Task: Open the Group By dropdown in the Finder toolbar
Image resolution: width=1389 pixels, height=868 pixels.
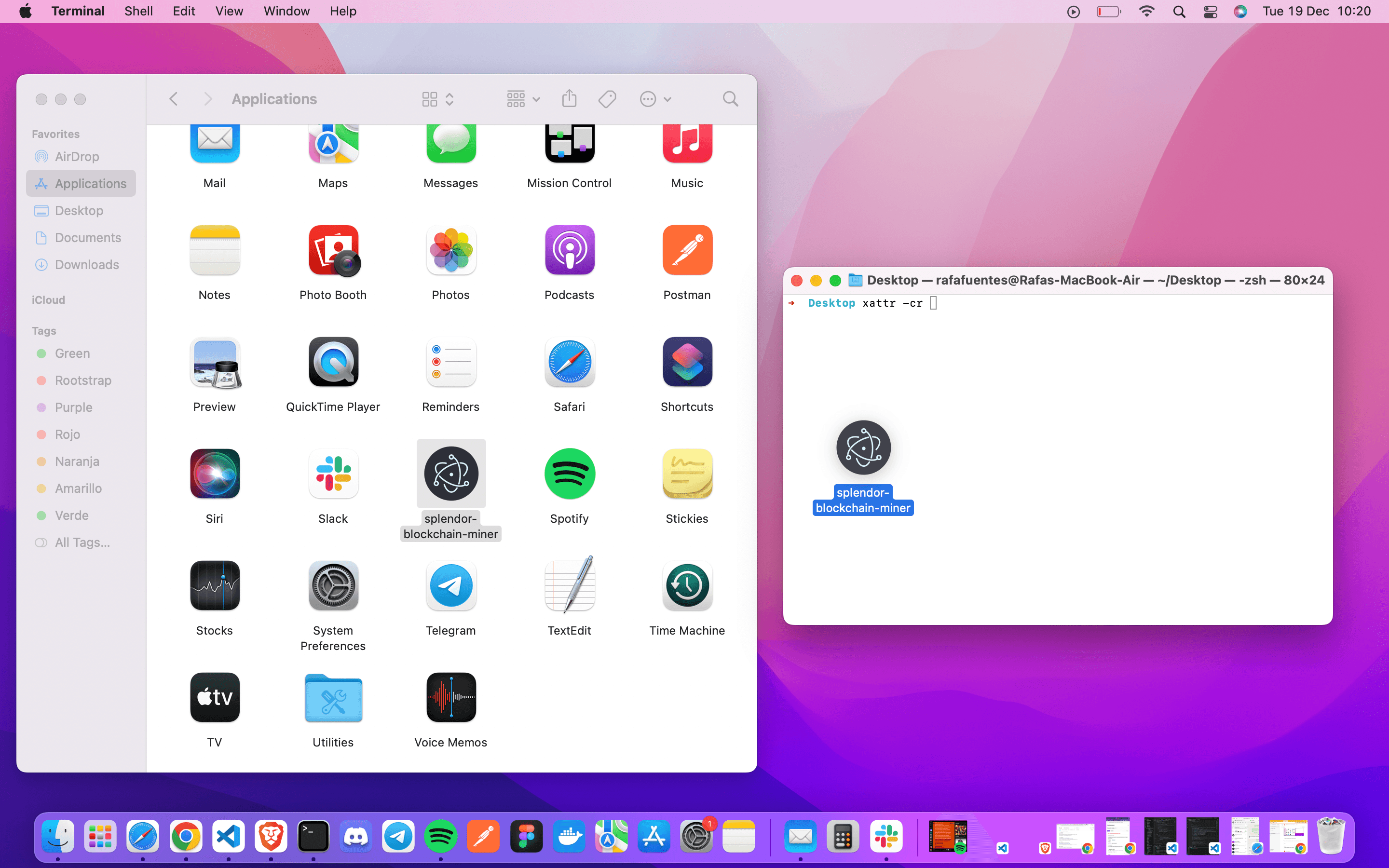Action: click(523, 99)
